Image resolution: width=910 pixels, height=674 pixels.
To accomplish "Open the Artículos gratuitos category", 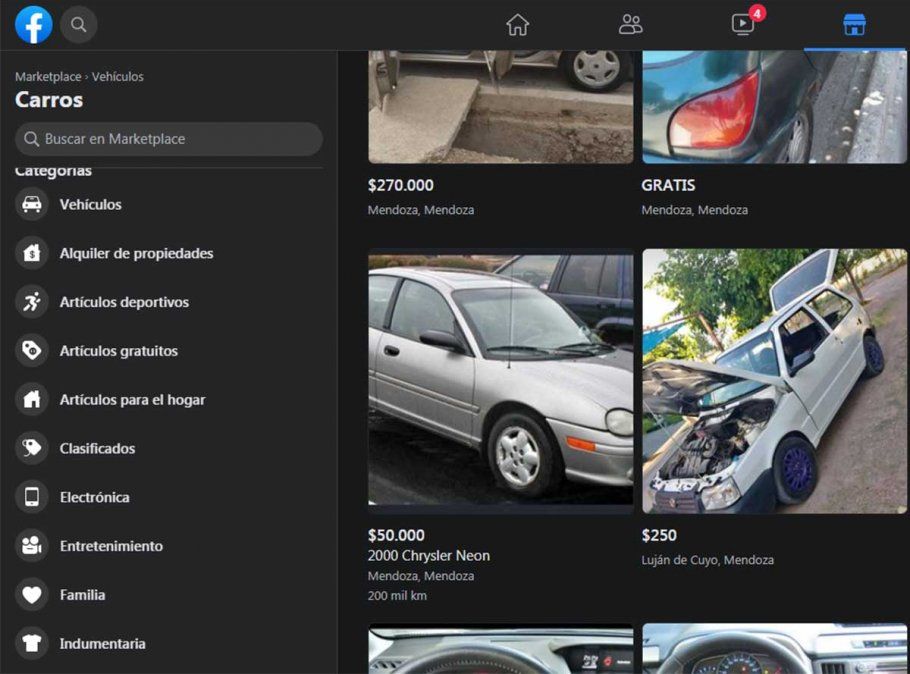I will (118, 351).
